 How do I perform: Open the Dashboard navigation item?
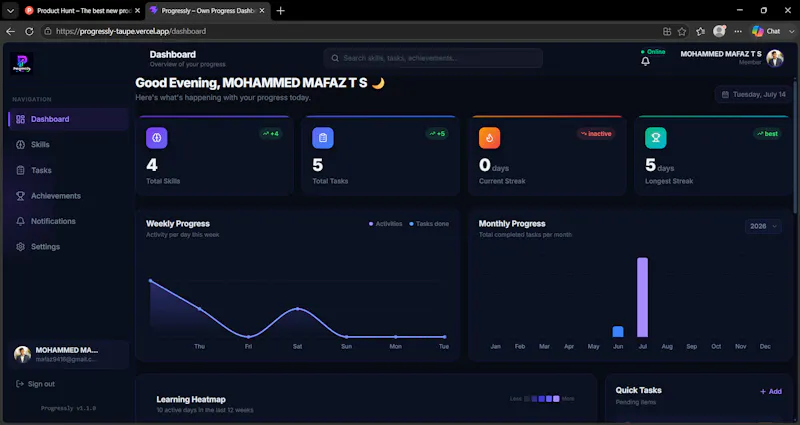coord(68,119)
